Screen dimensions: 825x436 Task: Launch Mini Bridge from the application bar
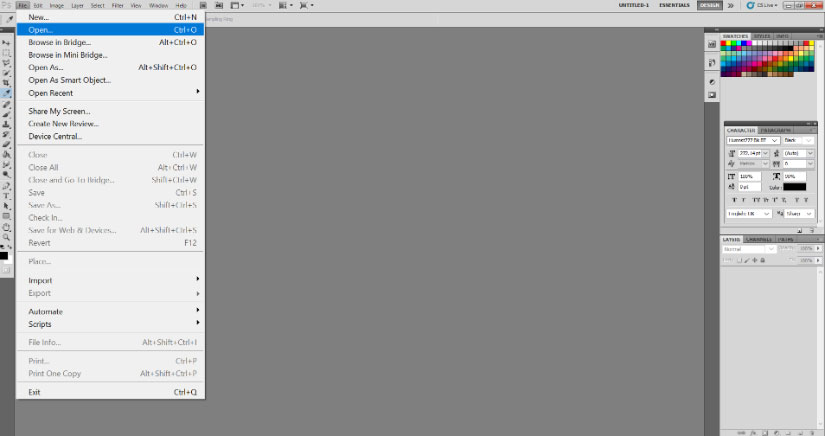(219, 5)
